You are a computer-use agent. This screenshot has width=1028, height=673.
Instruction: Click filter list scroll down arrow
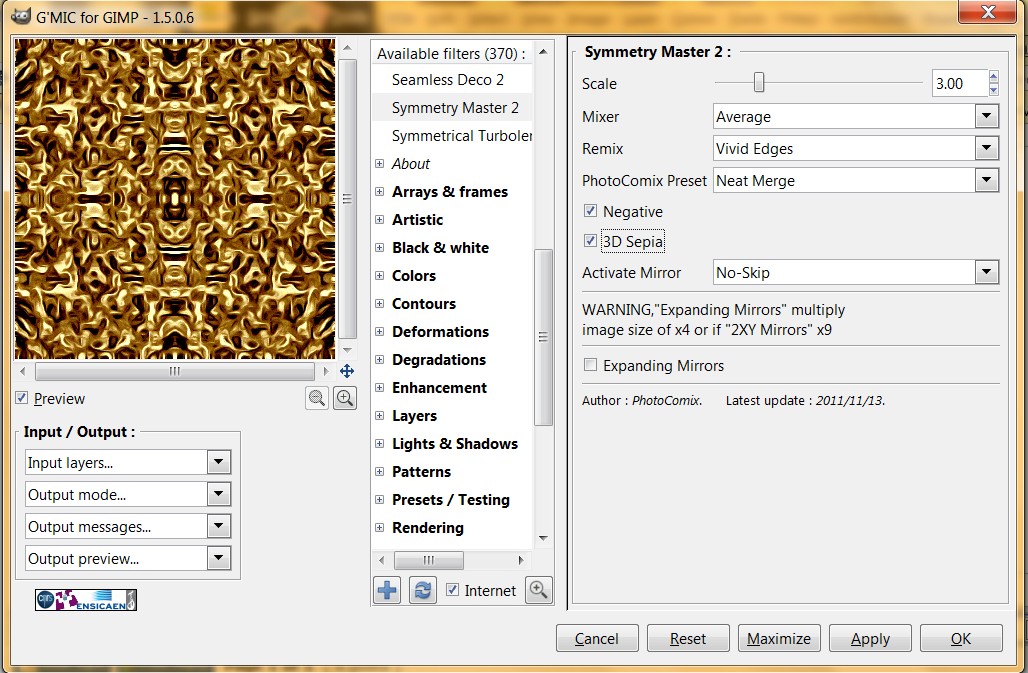pos(543,538)
